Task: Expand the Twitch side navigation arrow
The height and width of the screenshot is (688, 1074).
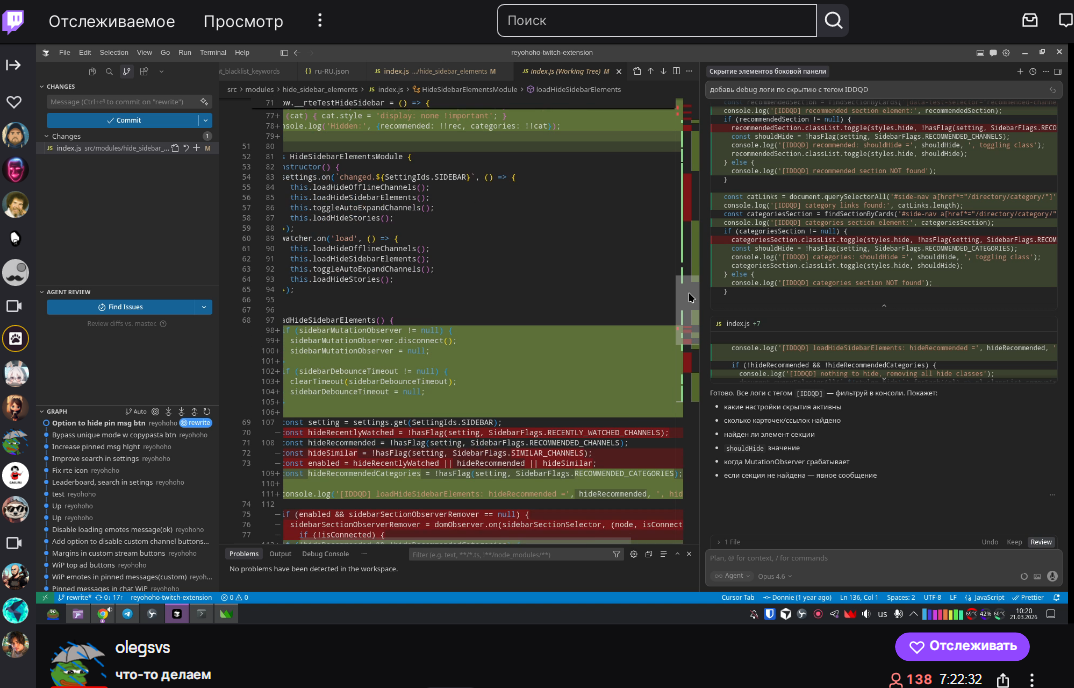Action: tap(14, 65)
